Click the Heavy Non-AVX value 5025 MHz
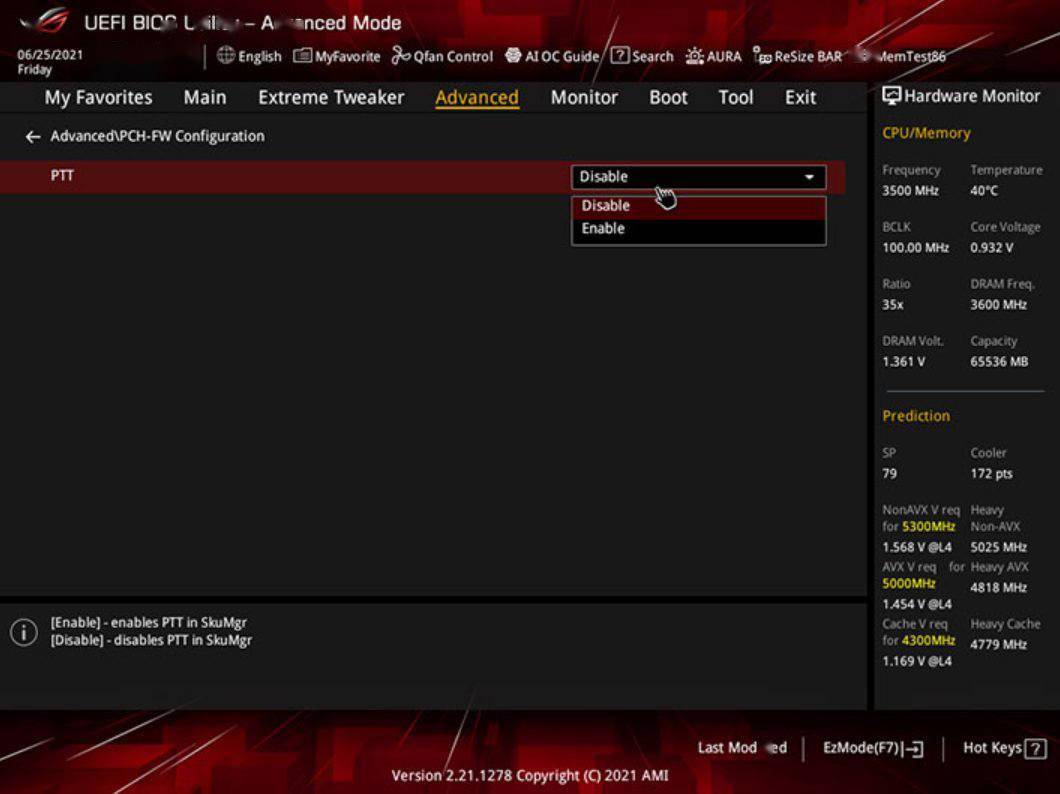The height and width of the screenshot is (794, 1060). click(998, 547)
